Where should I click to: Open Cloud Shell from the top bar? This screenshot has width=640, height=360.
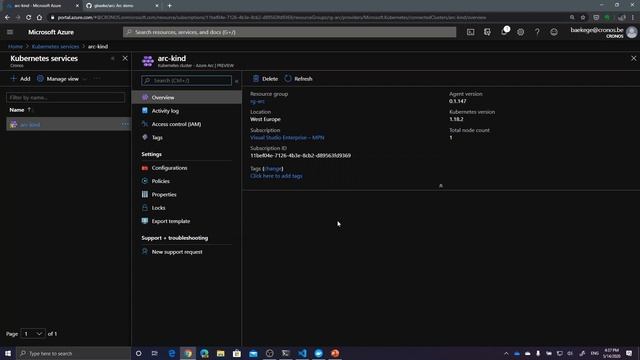click(x=471, y=32)
